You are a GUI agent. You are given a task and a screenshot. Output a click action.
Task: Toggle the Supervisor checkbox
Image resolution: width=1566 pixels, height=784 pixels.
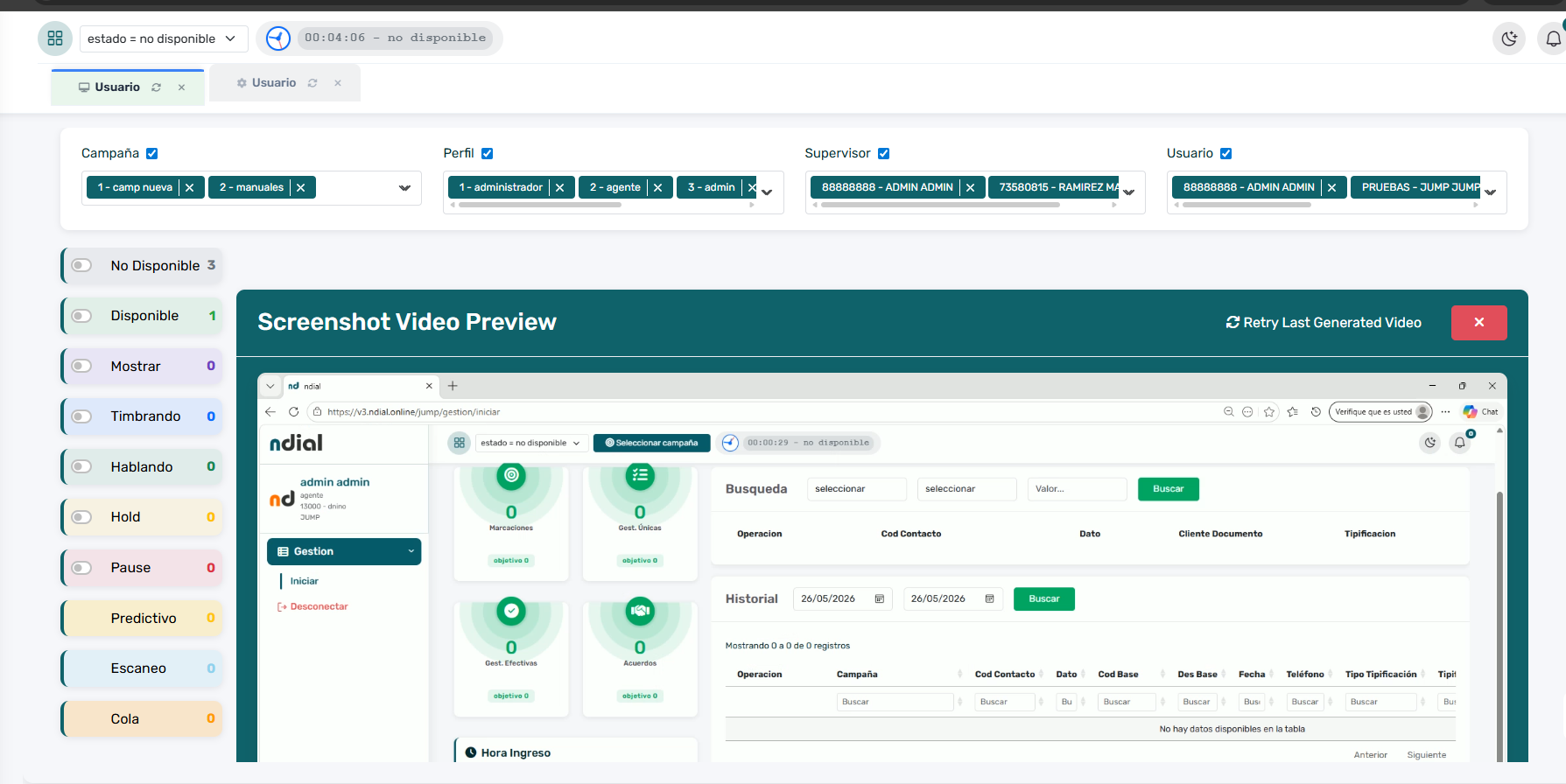[x=884, y=153]
